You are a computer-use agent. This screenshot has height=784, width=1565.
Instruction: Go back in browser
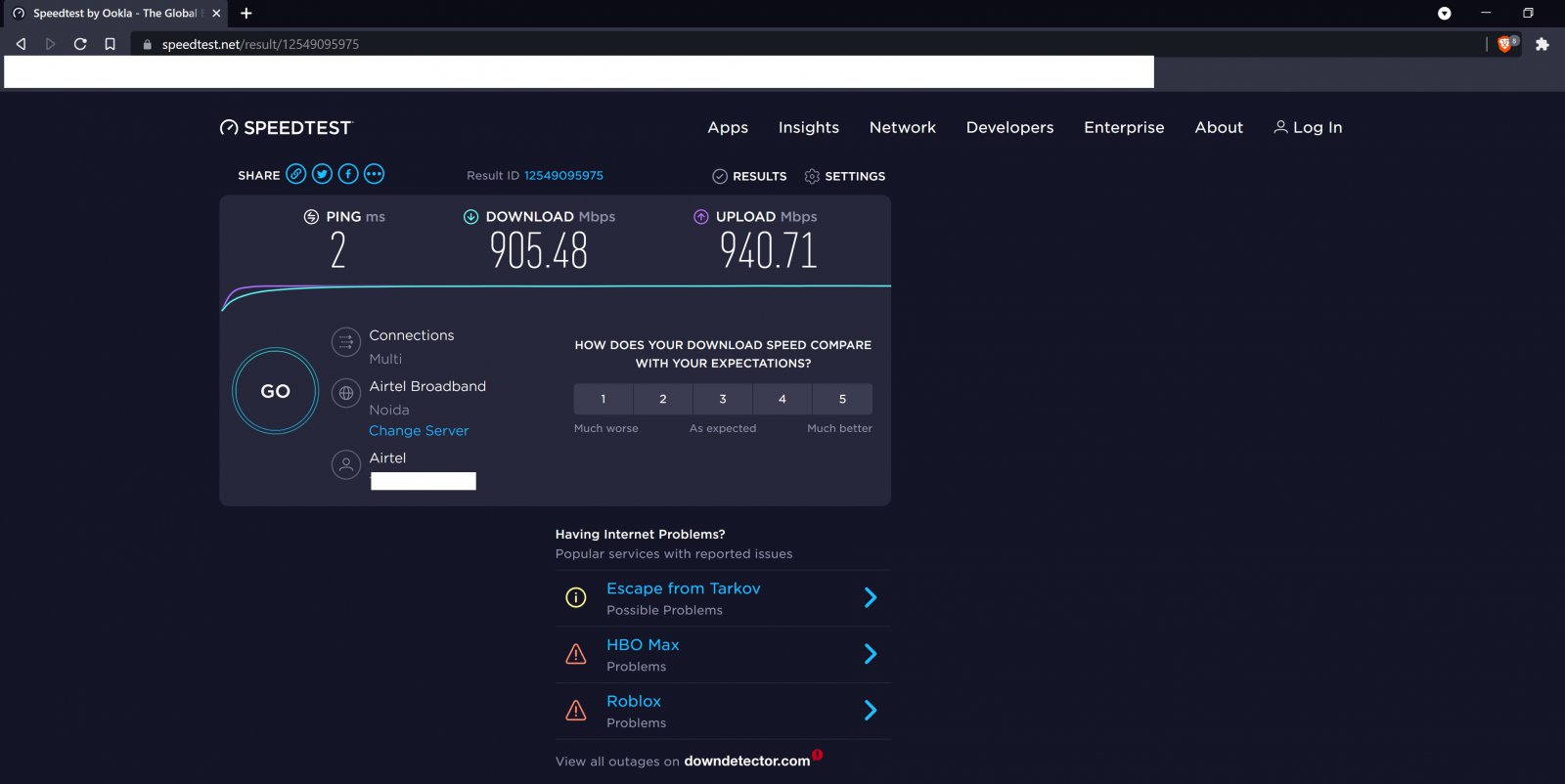21,44
